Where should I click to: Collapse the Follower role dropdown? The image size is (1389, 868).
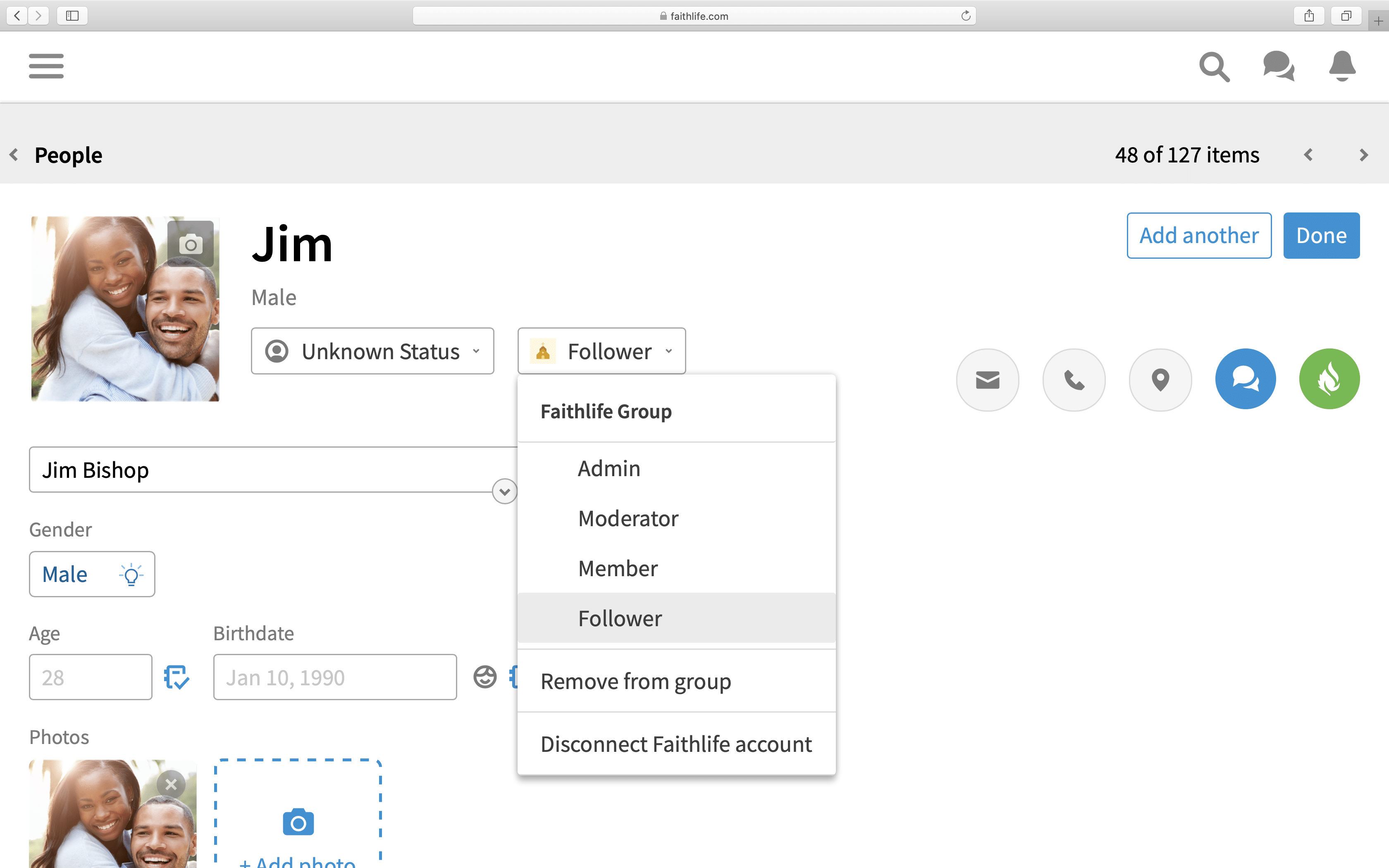pos(601,351)
